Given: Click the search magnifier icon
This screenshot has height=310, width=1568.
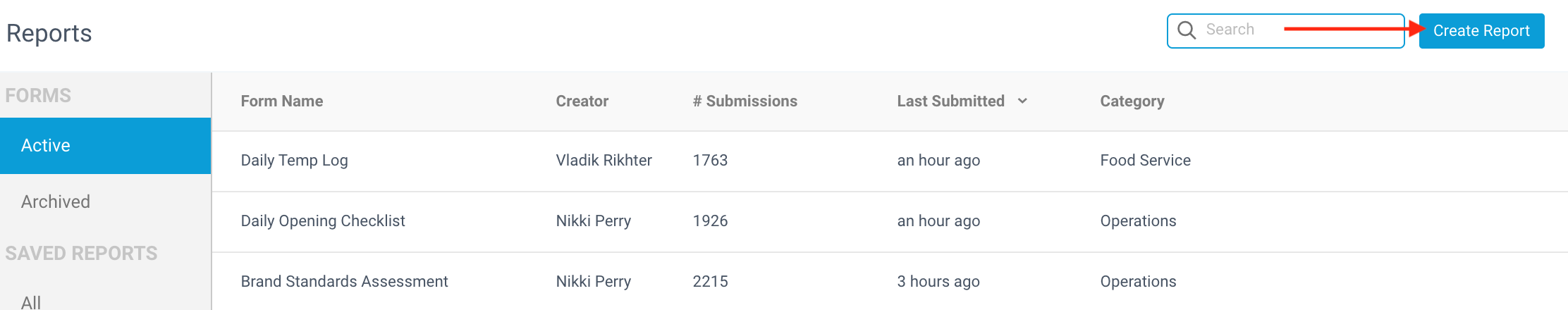Looking at the screenshot, I should tap(1187, 30).
